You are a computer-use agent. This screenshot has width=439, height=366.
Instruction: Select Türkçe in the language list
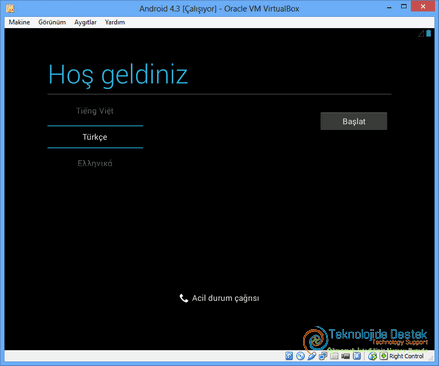coord(95,137)
